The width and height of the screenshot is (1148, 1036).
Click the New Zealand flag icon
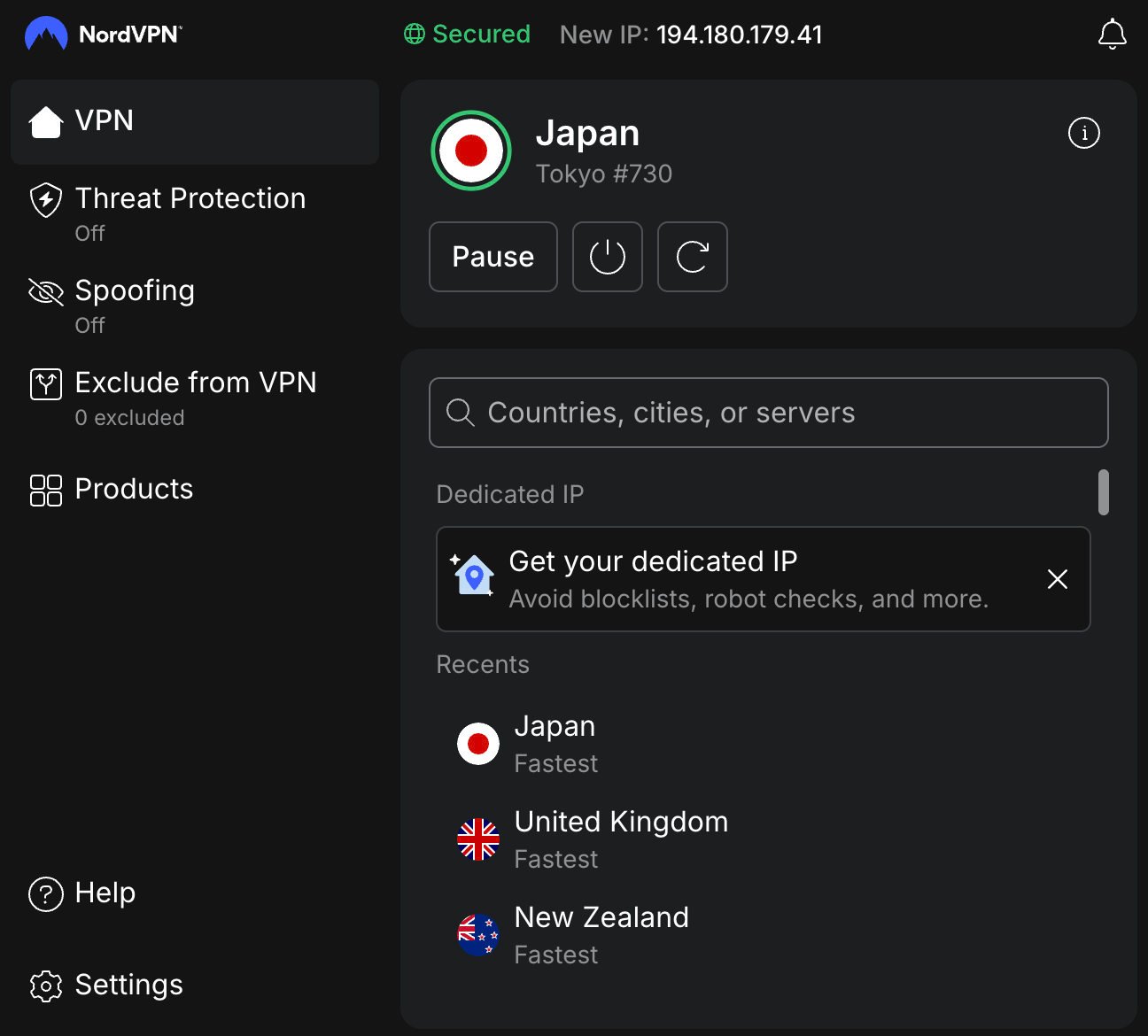click(x=478, y=935)
